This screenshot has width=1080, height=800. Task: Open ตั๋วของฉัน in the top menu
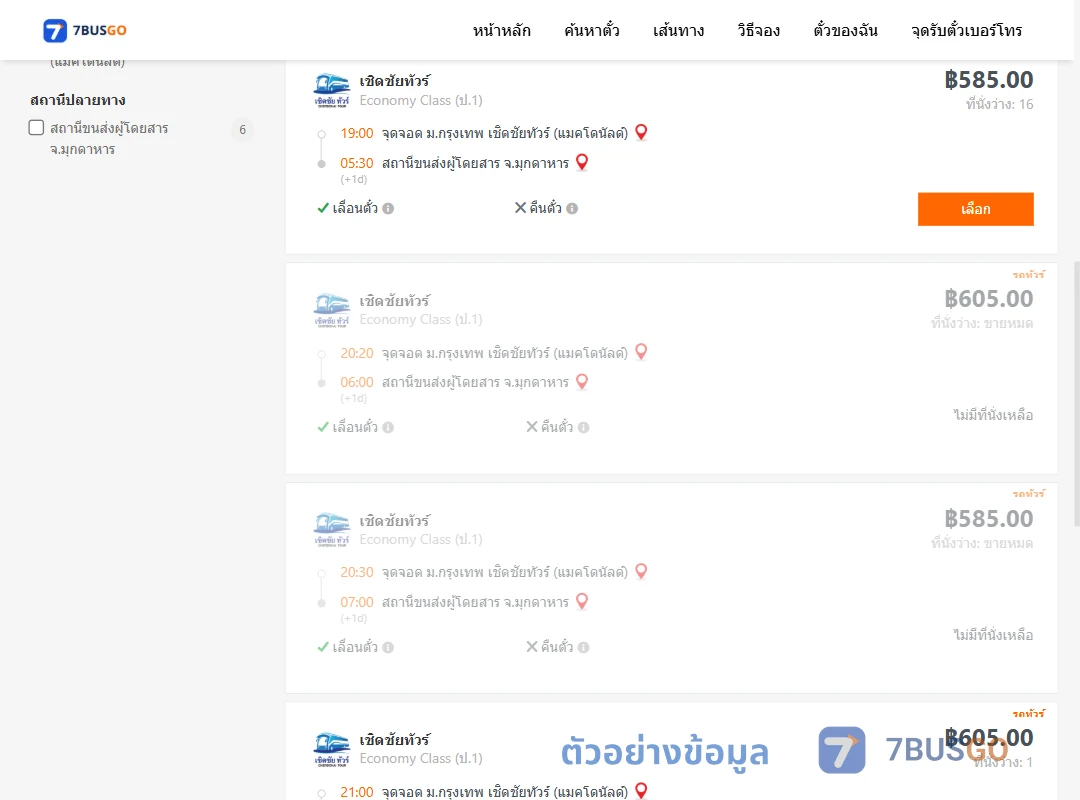(x=845, y=30)
